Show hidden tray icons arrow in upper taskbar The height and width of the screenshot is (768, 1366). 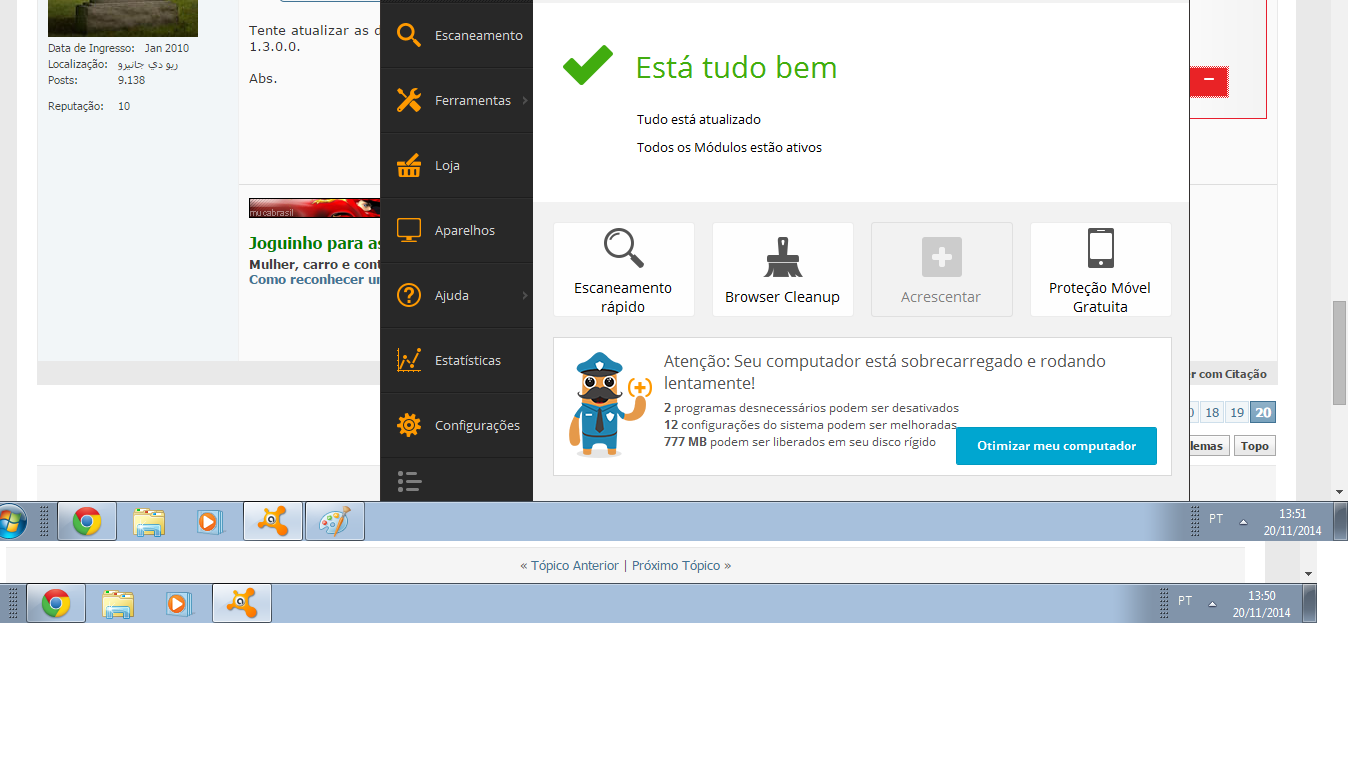pyautogui.click(x=1243, y=522)
